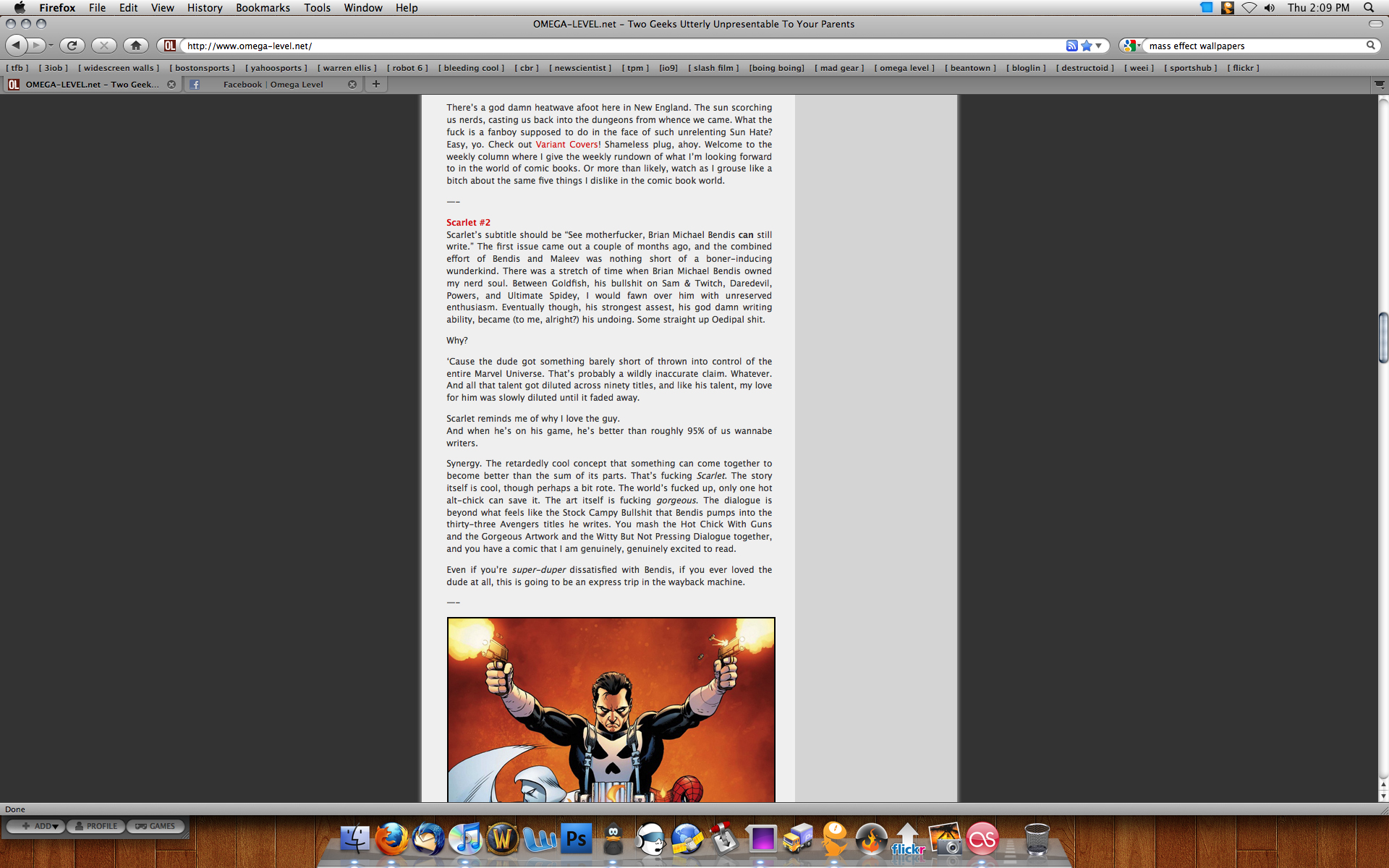Screen dimensions: 1389x868
Task: Open Ventrilo headset icon in dock
Action: coord(650,839)
